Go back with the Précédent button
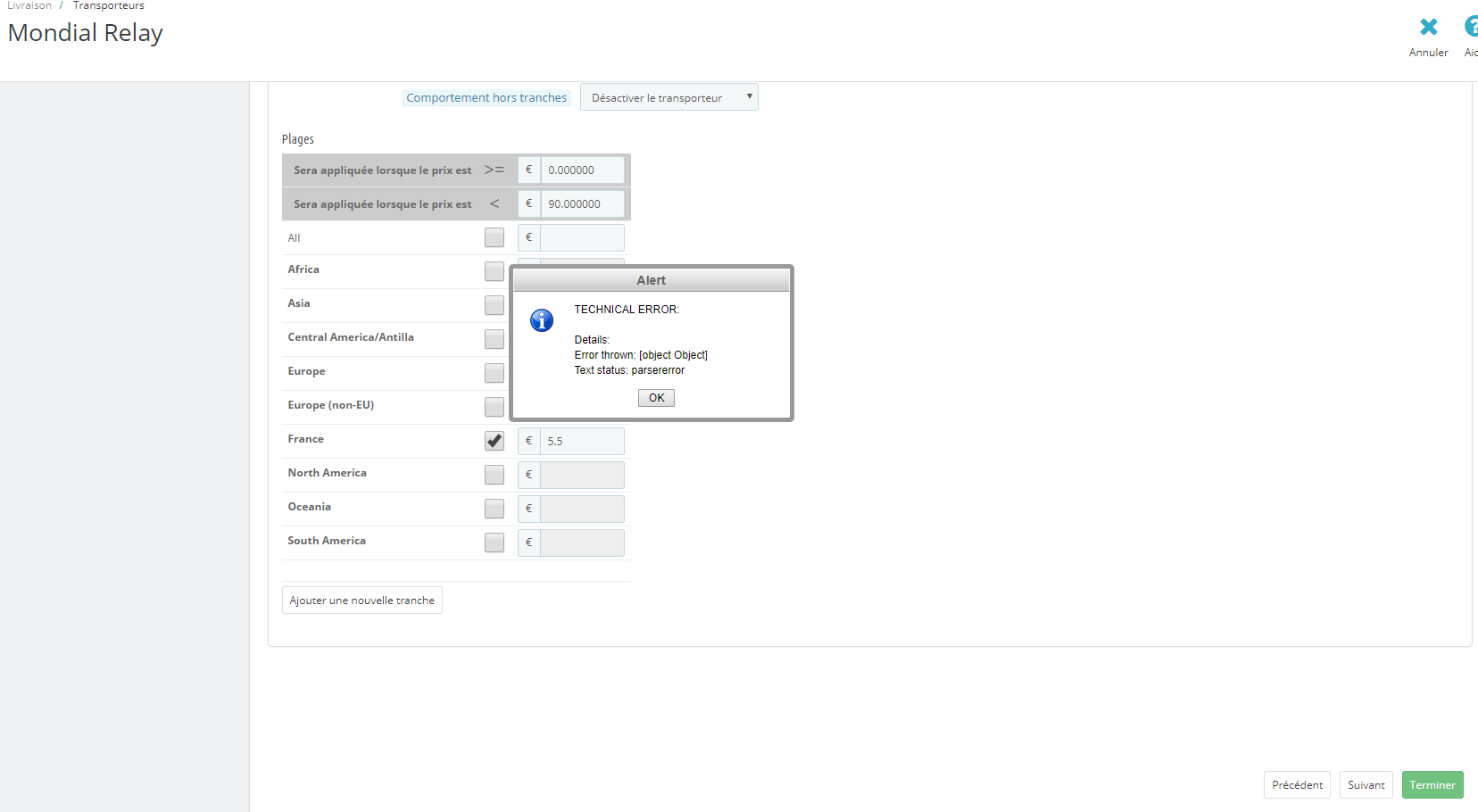The image size is (1478, 812). [x=1298, y=785]
